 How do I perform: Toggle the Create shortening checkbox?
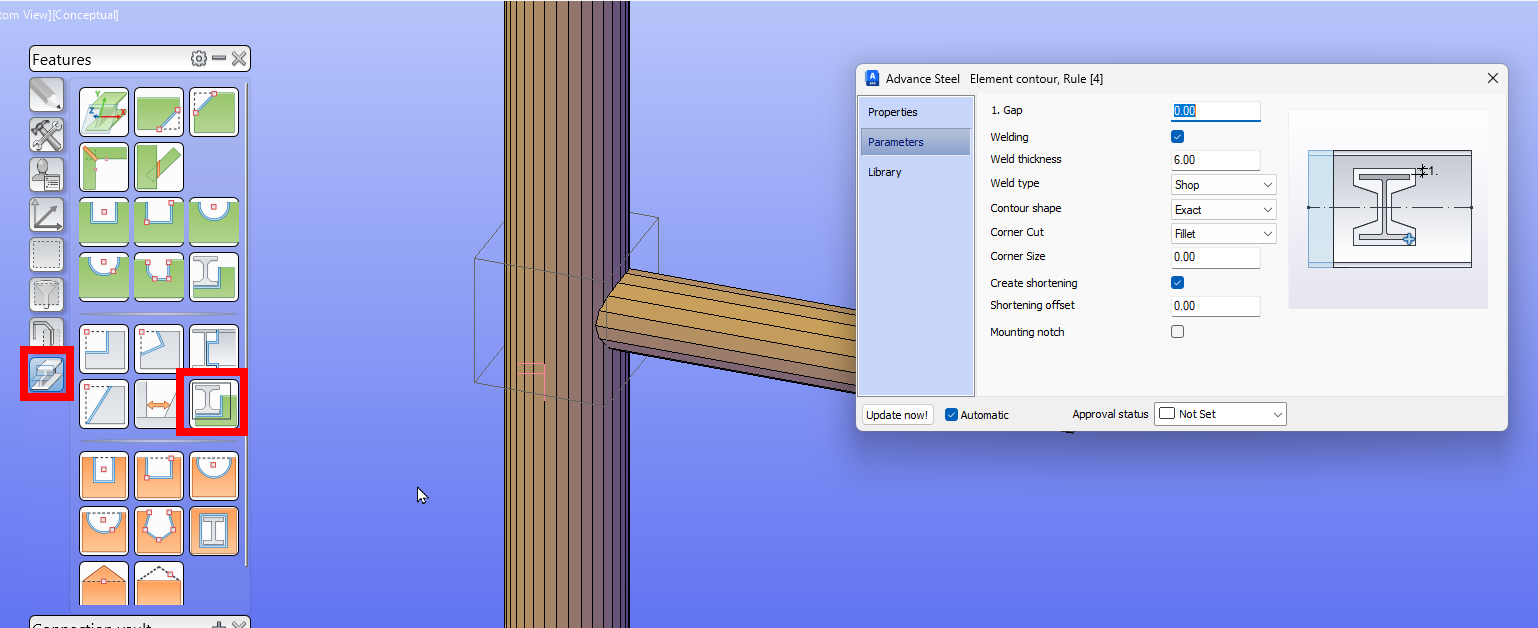click(1177, 283)
